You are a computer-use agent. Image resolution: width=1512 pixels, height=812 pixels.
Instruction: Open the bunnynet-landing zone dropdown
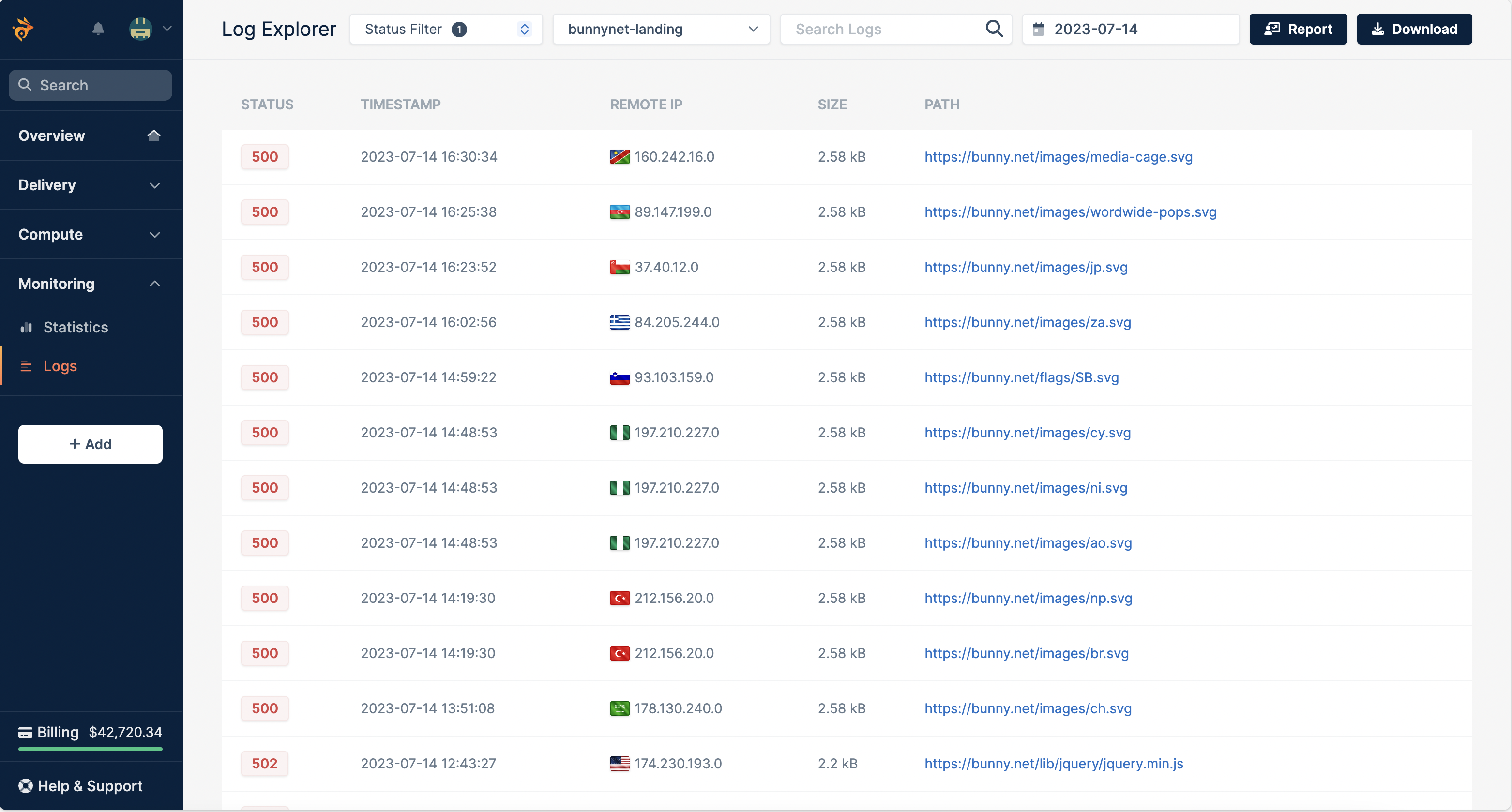click(x=661, y=29)
